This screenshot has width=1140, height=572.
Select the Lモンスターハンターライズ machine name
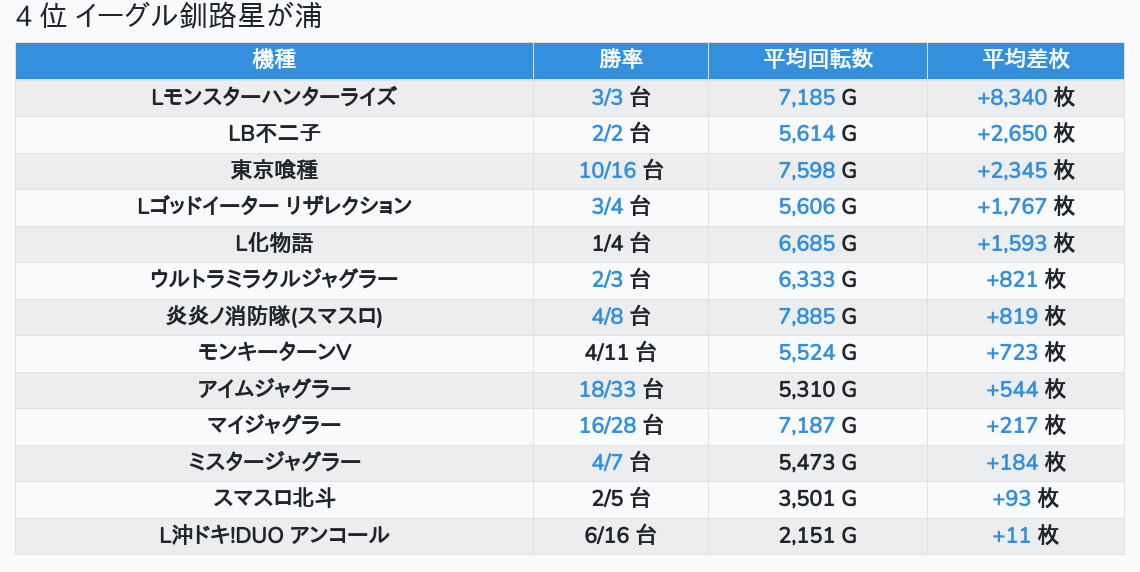(274, 97)
